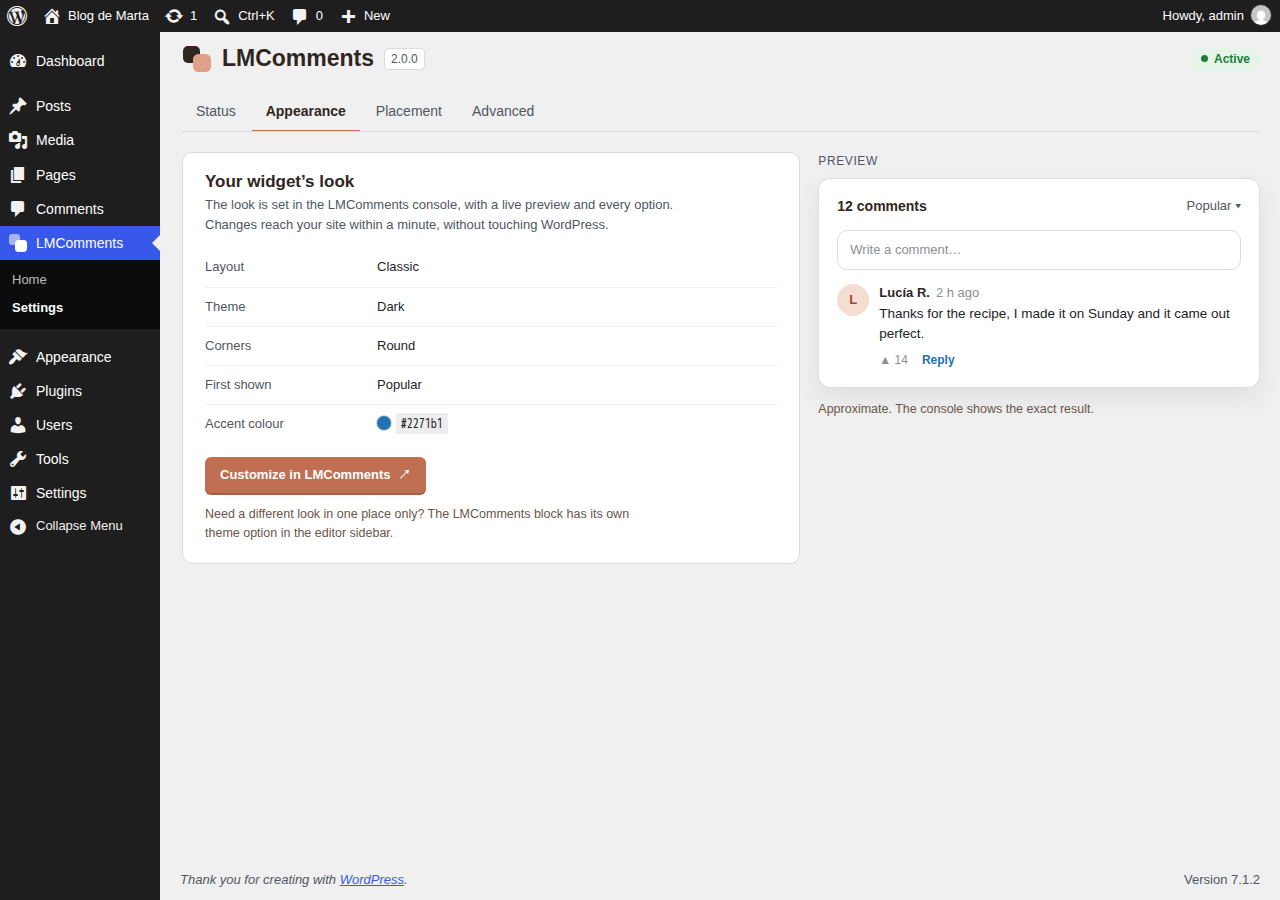Click the #2271b1 colour code
The width and height of the screenshot is (1280, 900).
click(x=422, y=424)
